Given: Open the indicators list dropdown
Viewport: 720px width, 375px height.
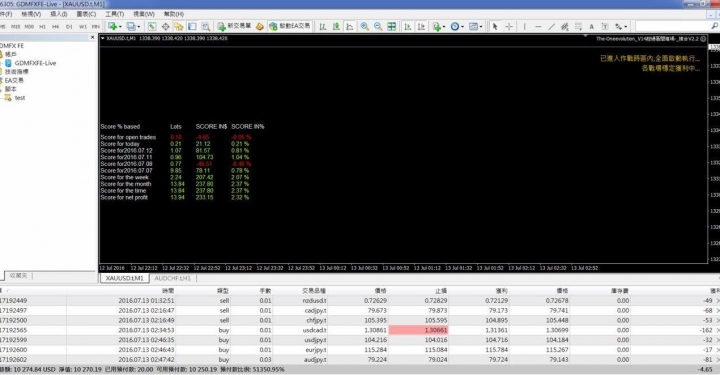Looking at the screenshot, I should pos(438,27).
